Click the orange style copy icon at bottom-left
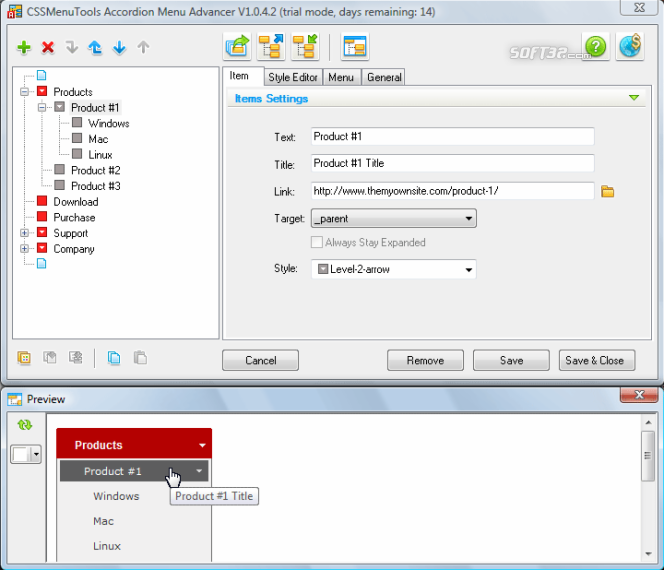664x570 pixels. click(24, 358)
